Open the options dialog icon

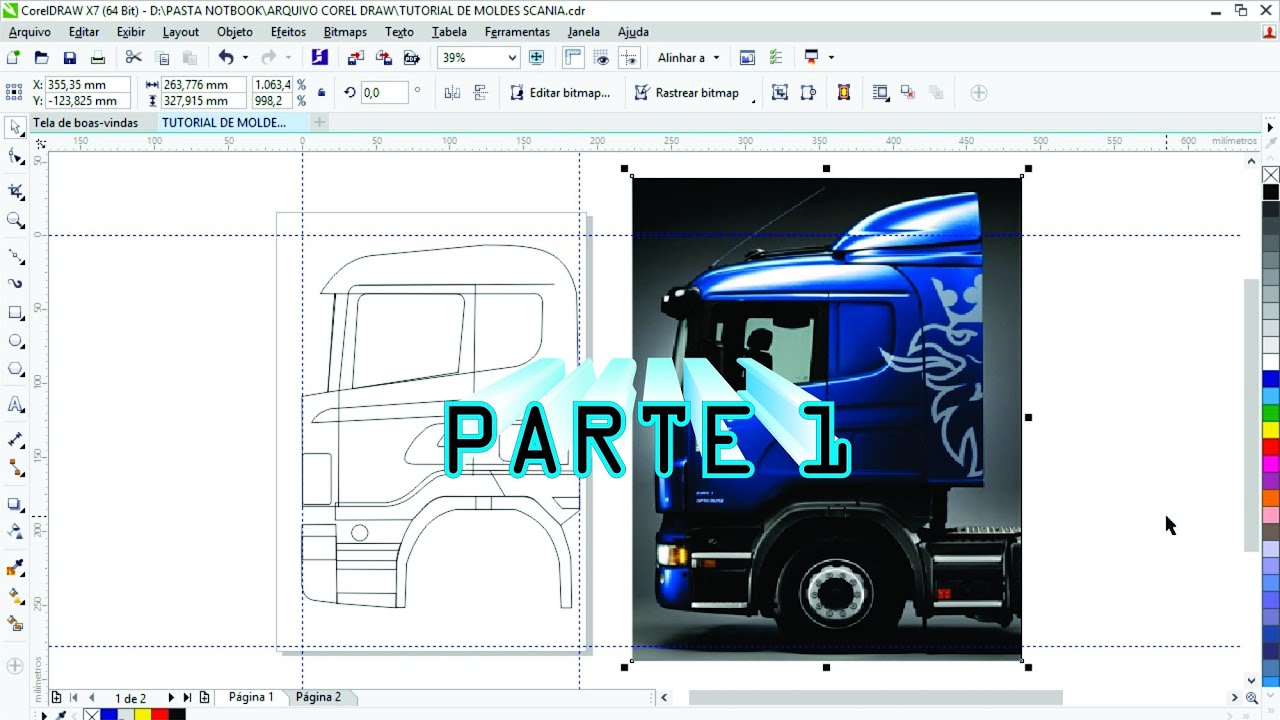(x=775, y=58)
